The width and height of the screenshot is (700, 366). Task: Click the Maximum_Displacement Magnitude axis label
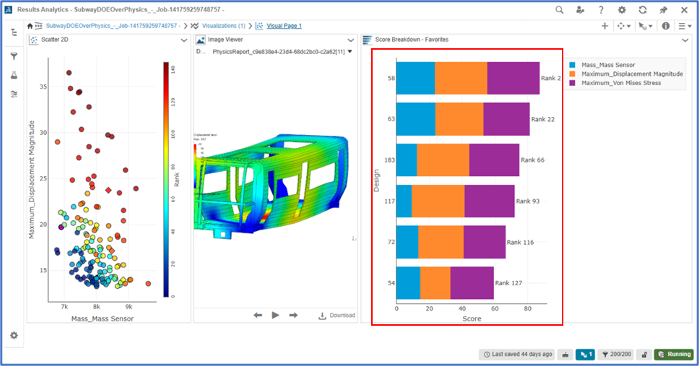pyautogui.click(x=32, y=179)
